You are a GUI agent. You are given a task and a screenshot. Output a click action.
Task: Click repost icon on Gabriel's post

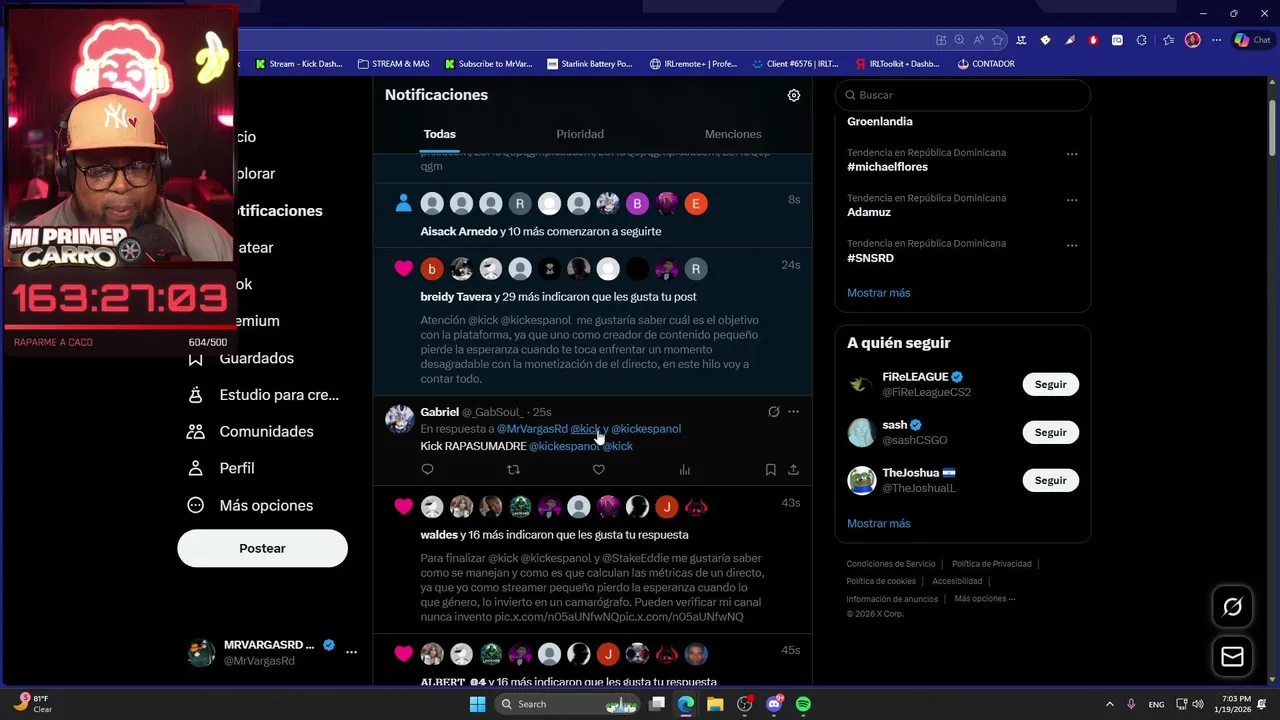point(514,470)
